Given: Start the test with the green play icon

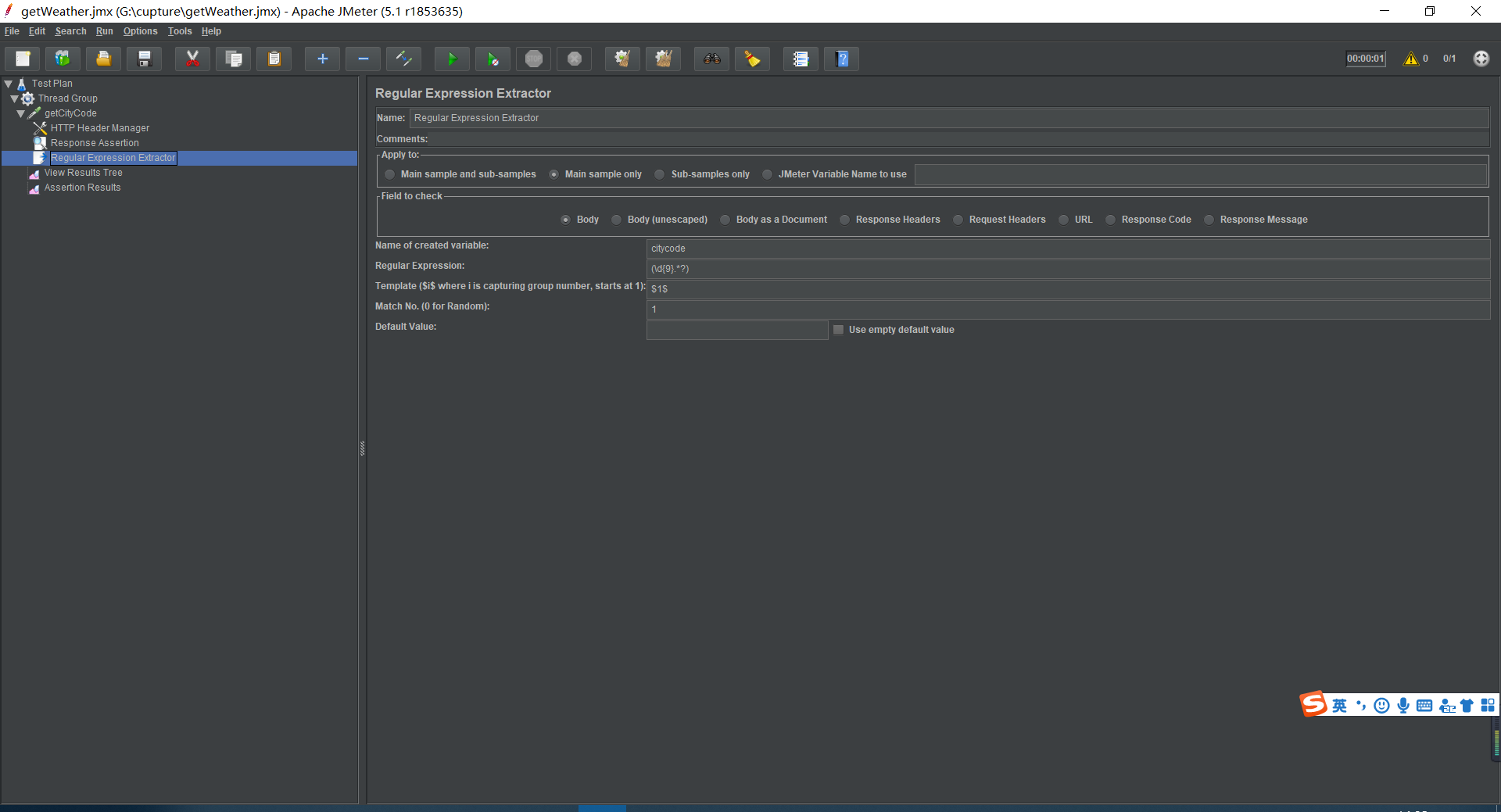Looking at the screenshot, I should pos(452,59).
